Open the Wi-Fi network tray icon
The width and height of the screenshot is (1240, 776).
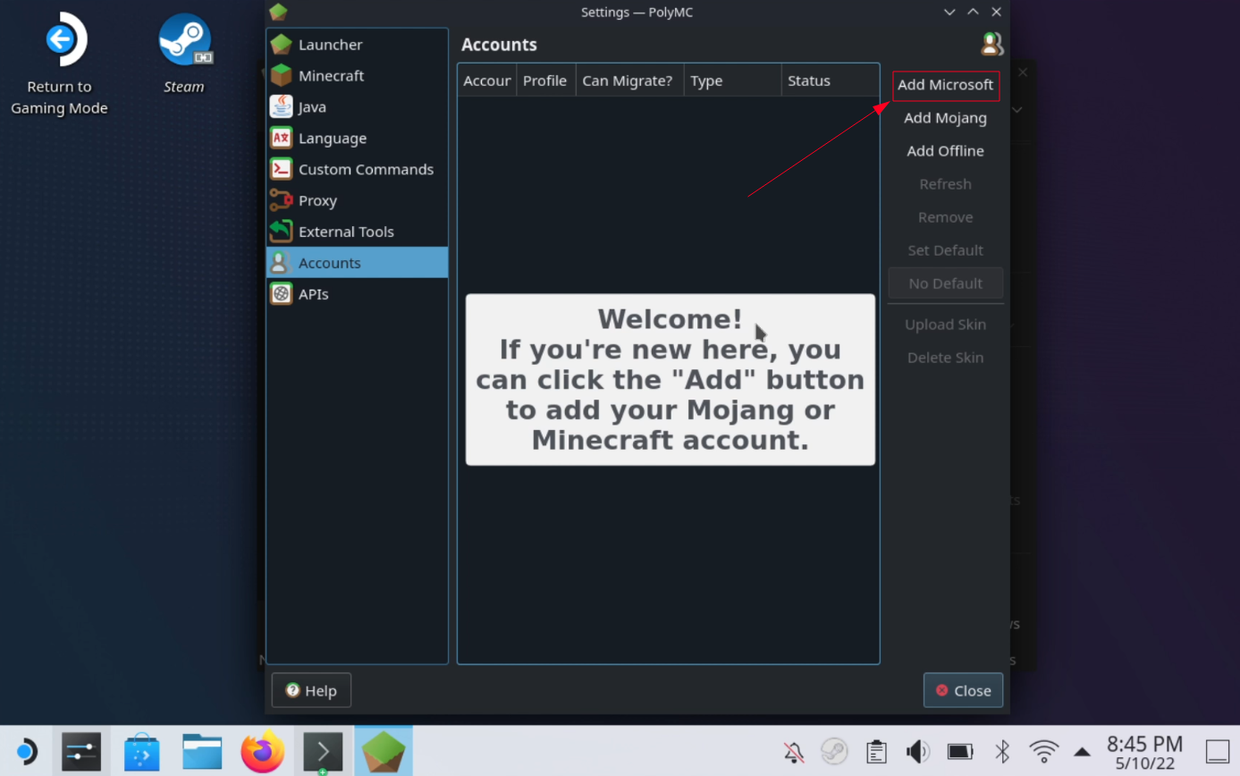1044,752
